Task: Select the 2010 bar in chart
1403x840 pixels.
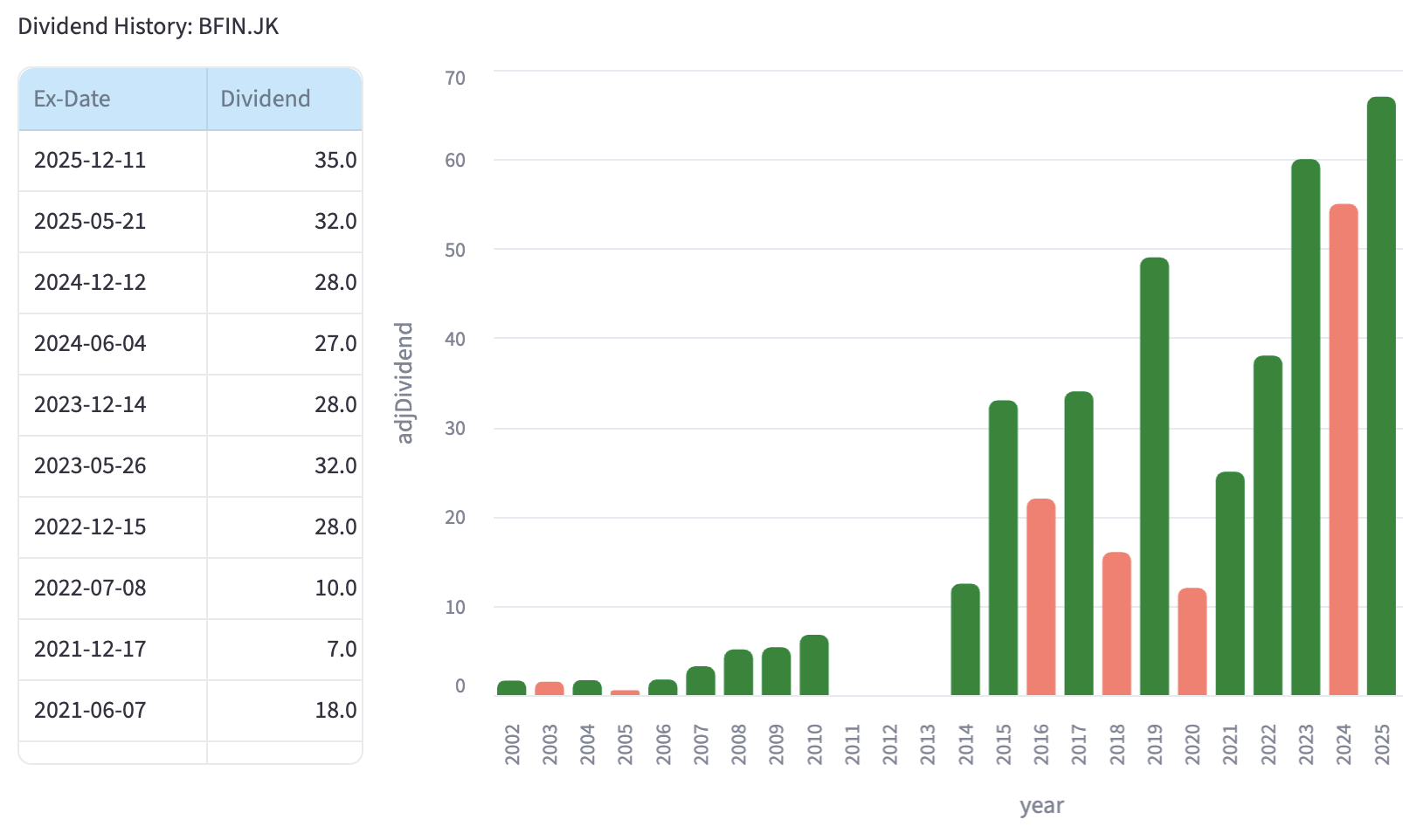Action: (x=814, y=664)
